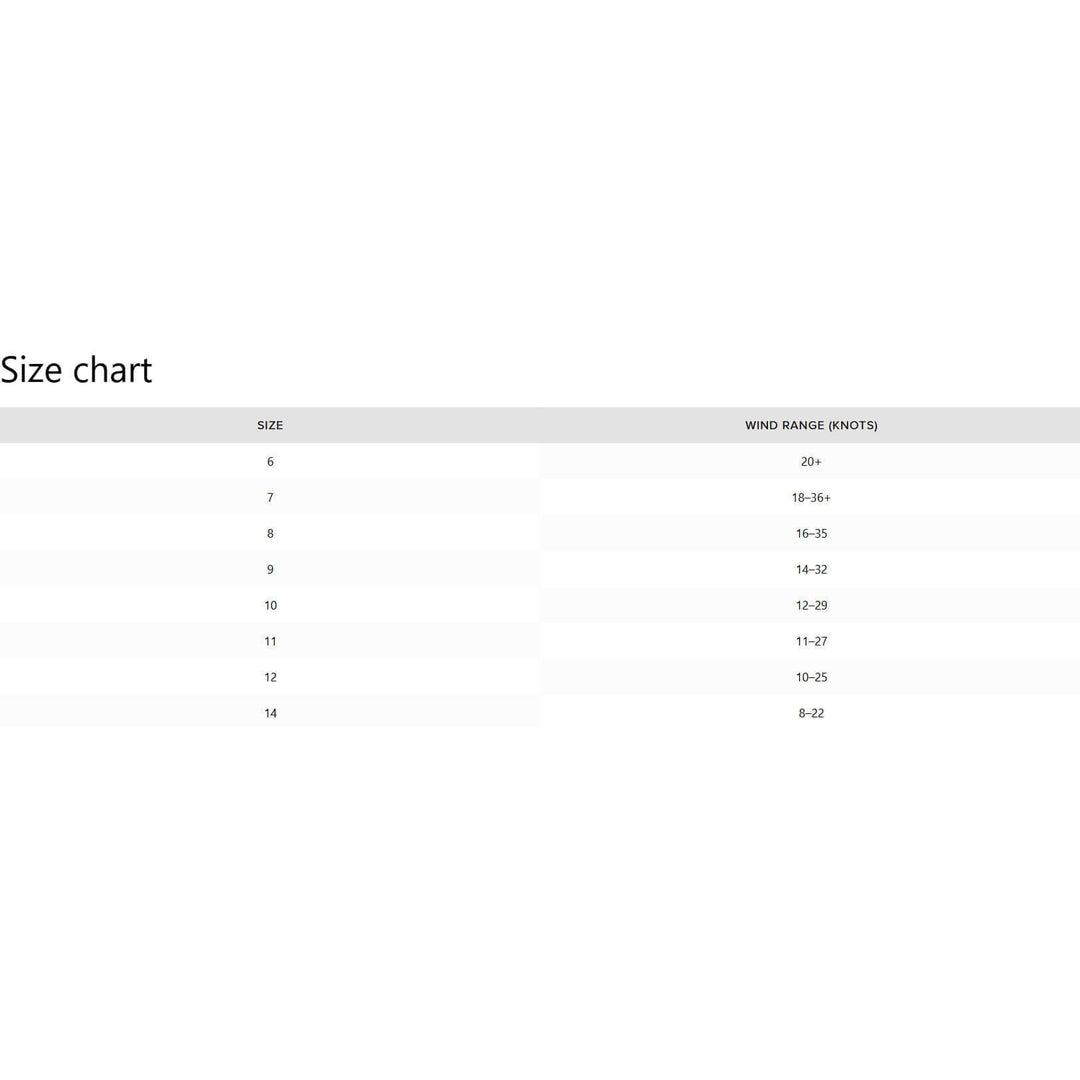
Task: Click the 10–25 wind range value
Action: [811, 678]
